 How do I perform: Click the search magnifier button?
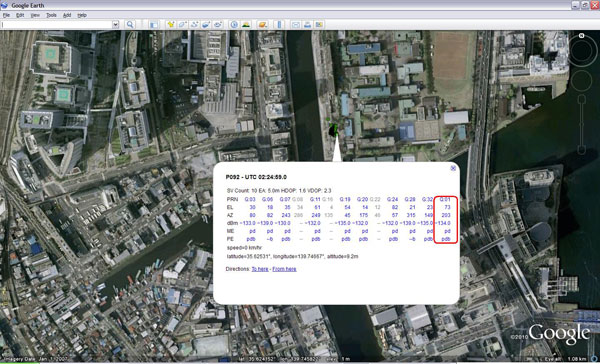coord(130,24)
